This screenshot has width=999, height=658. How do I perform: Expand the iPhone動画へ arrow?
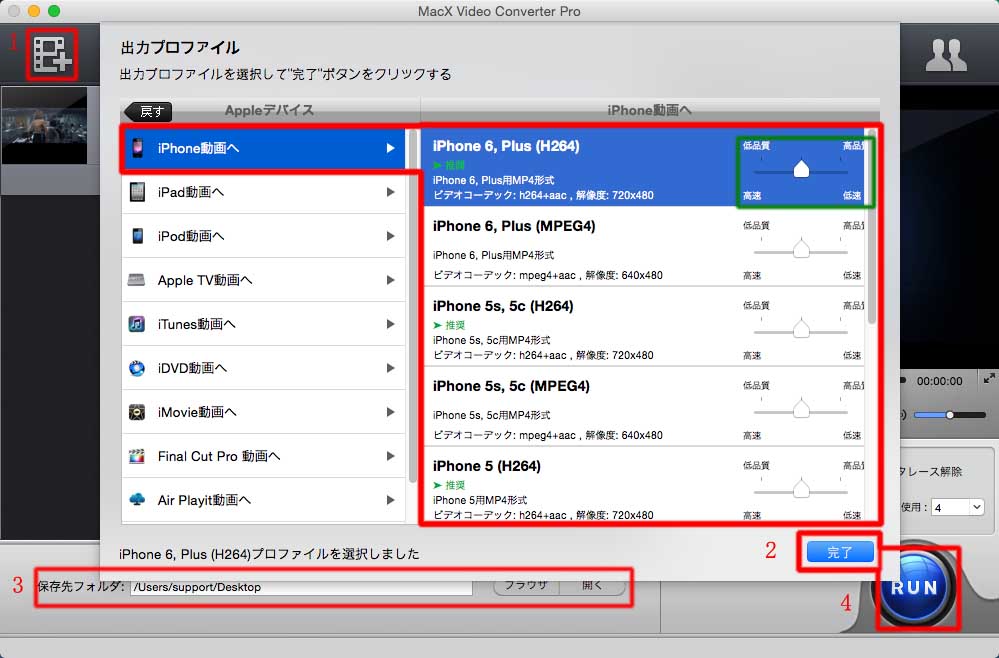(x=391, y=148)
